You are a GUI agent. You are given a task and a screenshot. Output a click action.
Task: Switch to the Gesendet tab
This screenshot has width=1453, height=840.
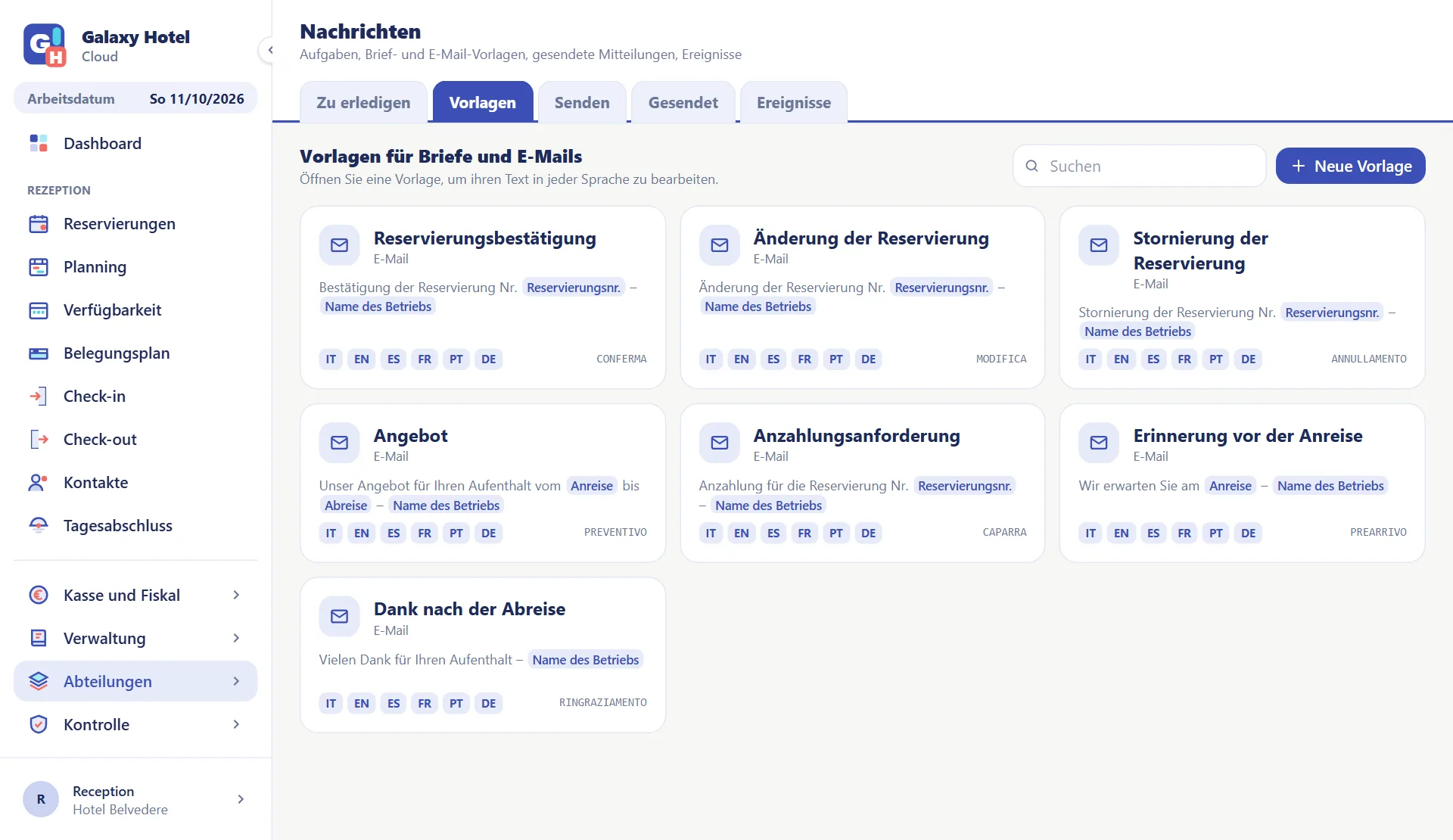point(683,102)
